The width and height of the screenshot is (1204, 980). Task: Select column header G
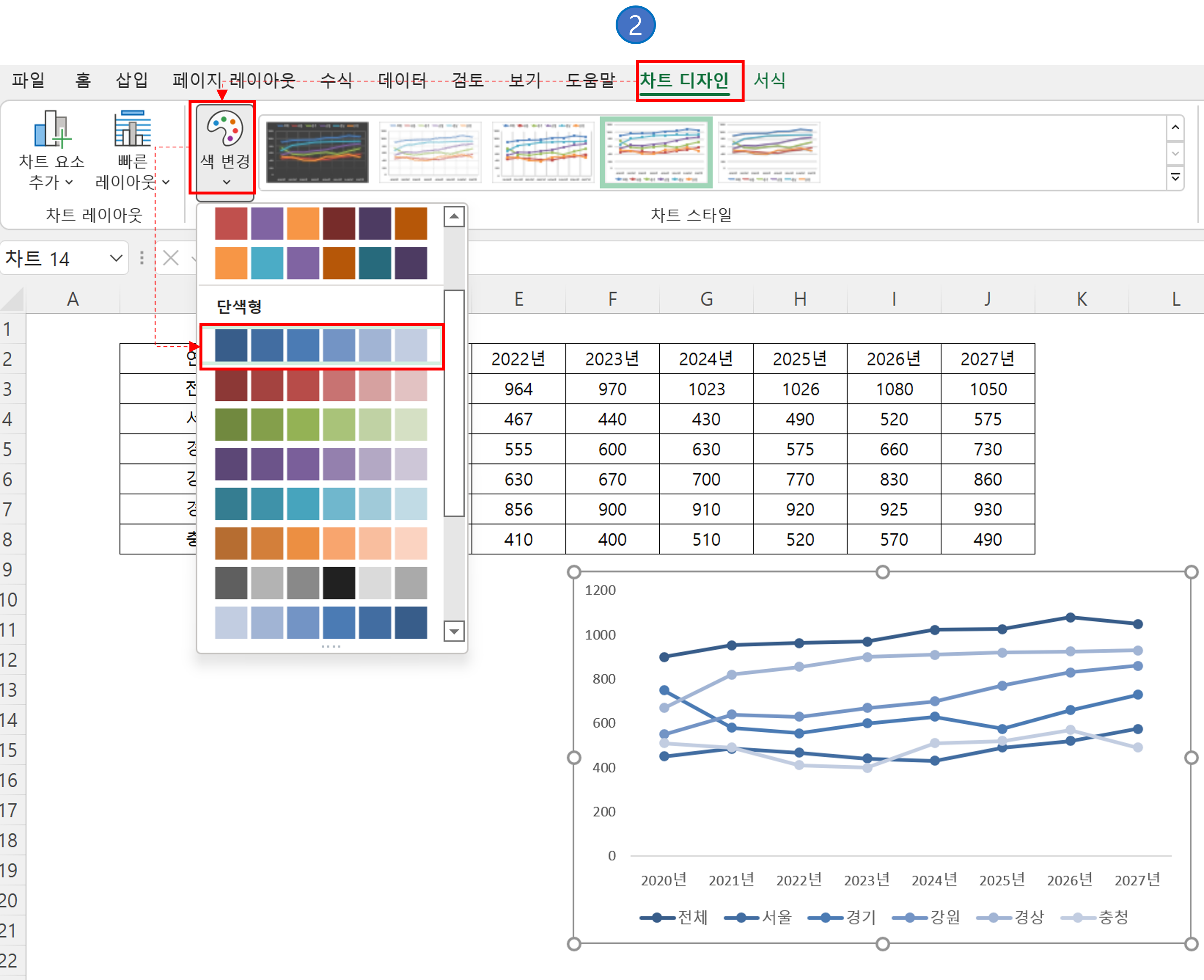tap(706, 299)
